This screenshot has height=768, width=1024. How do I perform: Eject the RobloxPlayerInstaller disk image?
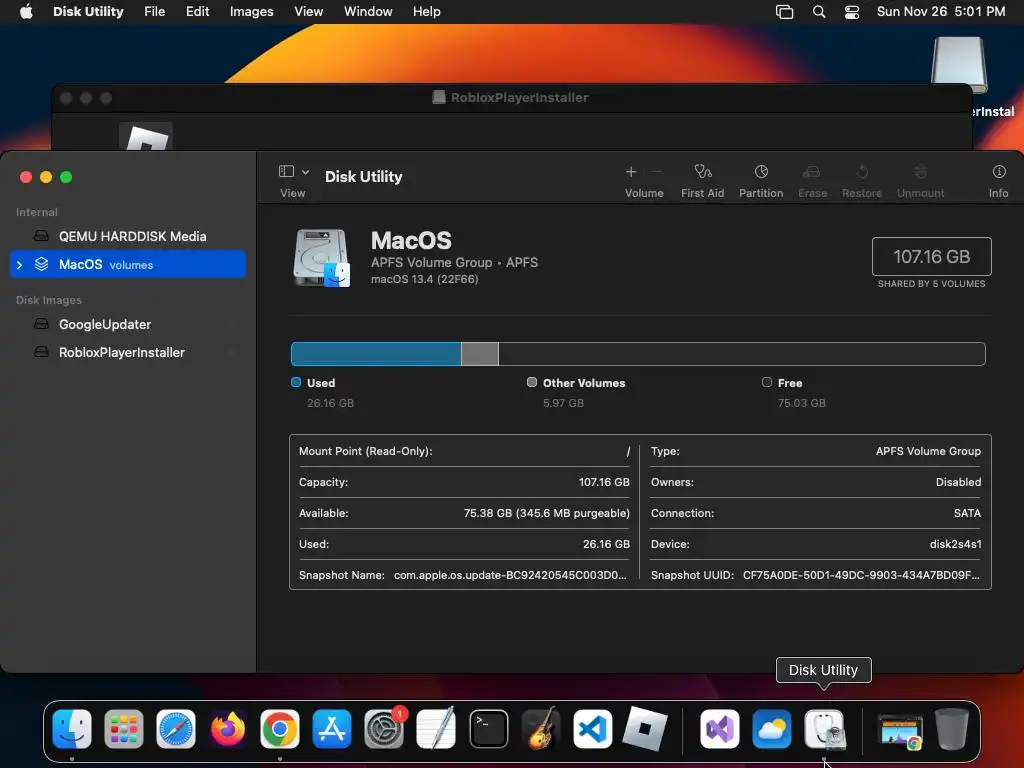click(232, 353)
